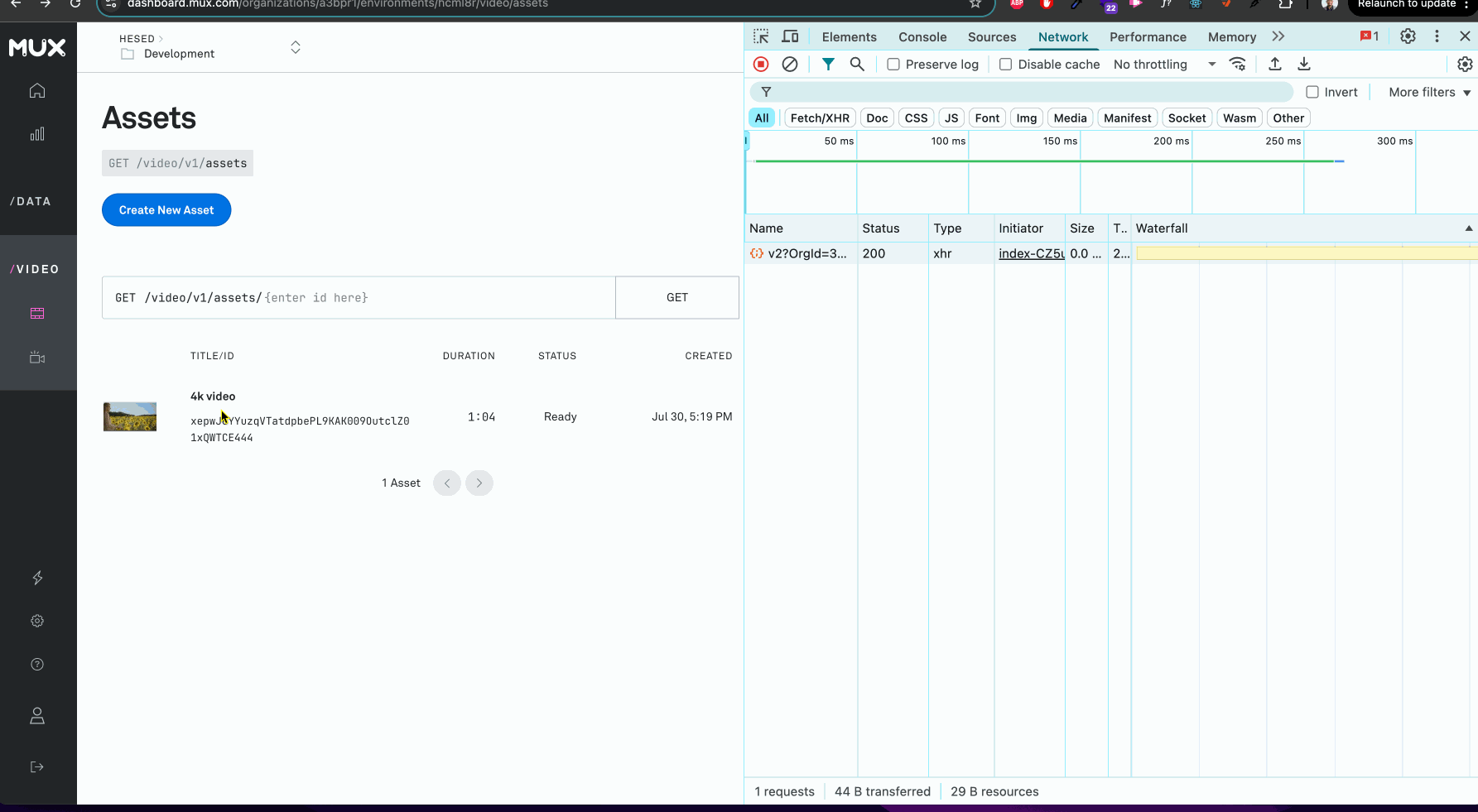Show more DevTools tabs chevron

coord(1278,36)
